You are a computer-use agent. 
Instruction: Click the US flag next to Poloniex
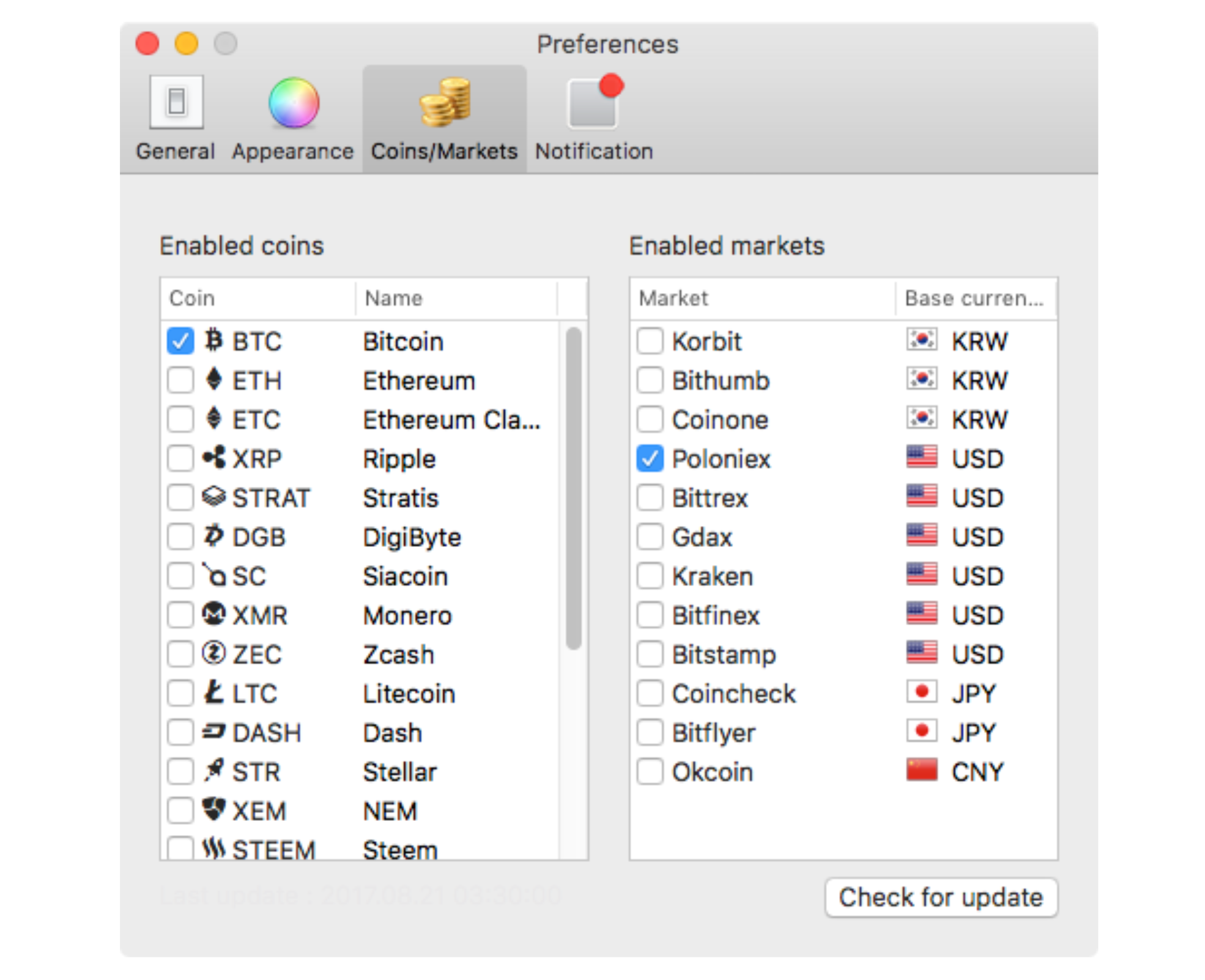(921, 458)
